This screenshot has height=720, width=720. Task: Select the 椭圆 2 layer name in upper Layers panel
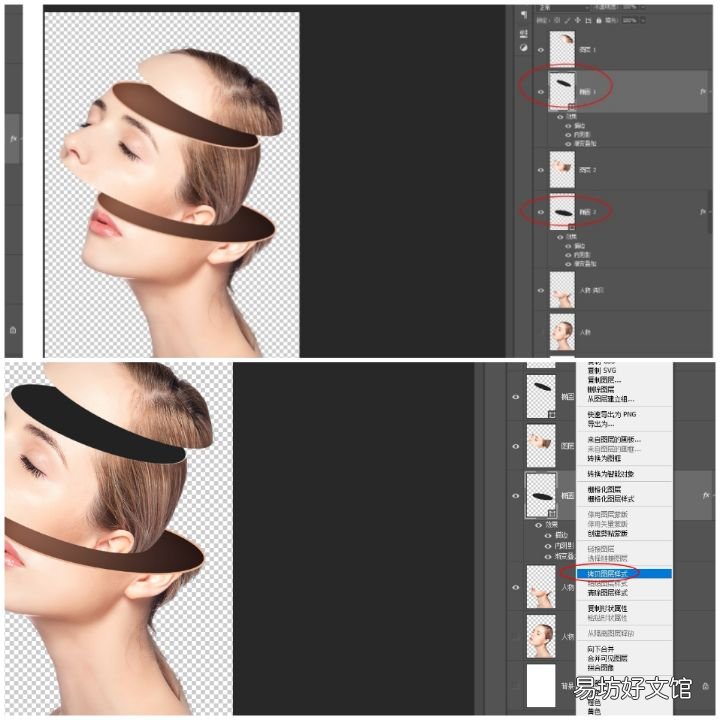(588, 212)
